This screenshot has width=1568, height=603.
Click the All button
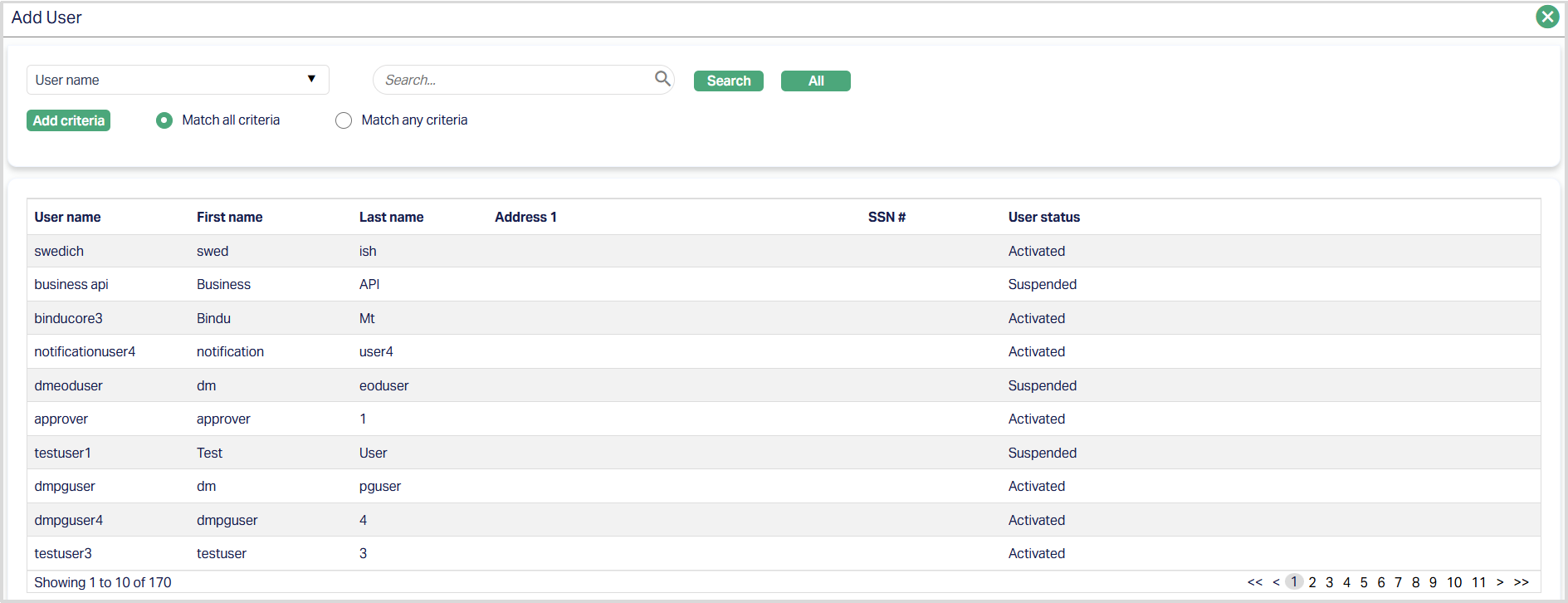pyautogui.click(x=815, y=81)
